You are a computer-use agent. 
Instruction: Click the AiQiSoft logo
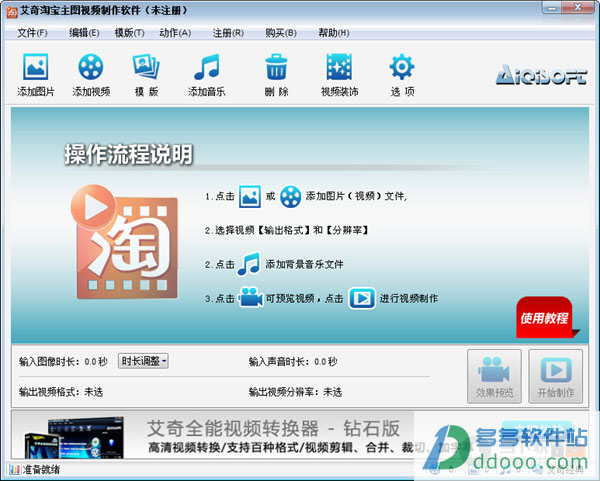click(x=541, y=75)
